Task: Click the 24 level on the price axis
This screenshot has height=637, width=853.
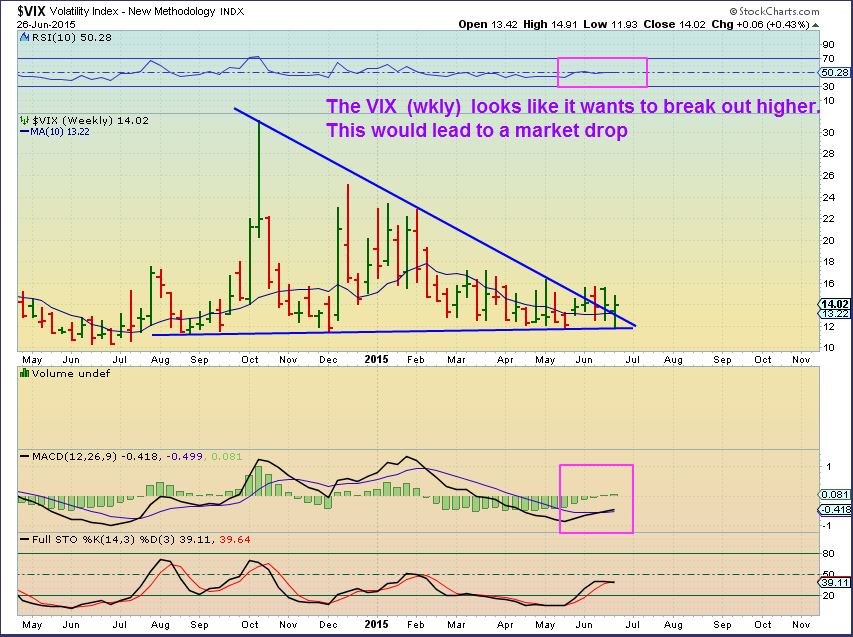Action: (x=829, y=197)
